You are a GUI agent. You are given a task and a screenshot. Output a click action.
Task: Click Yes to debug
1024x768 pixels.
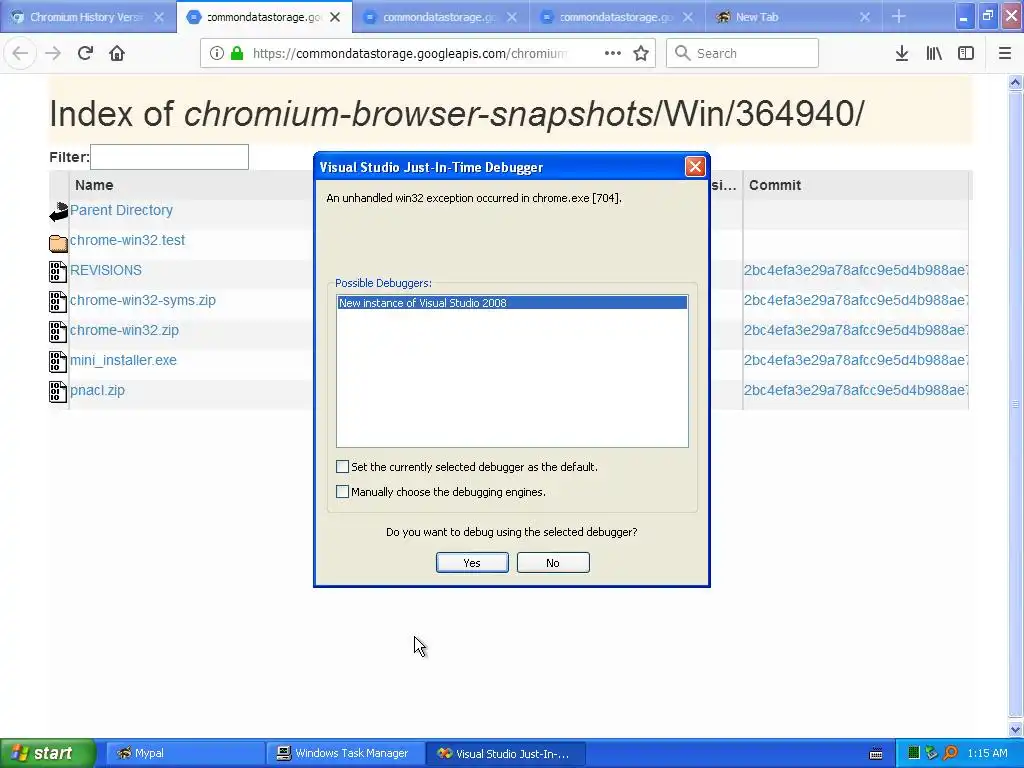472,562
